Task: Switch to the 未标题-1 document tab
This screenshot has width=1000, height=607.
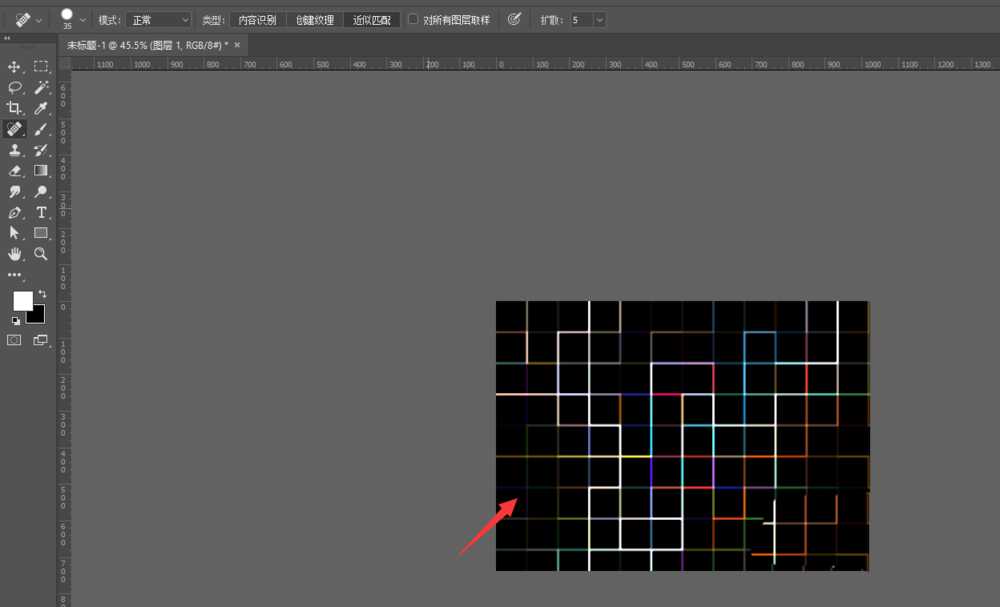Action: [147, 45]
